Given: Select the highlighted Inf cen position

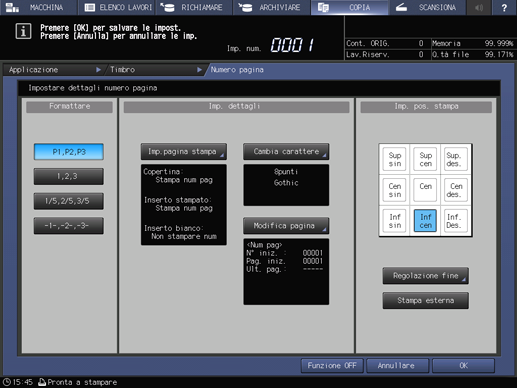Looking at the screenshot, I should pos(425,221).
